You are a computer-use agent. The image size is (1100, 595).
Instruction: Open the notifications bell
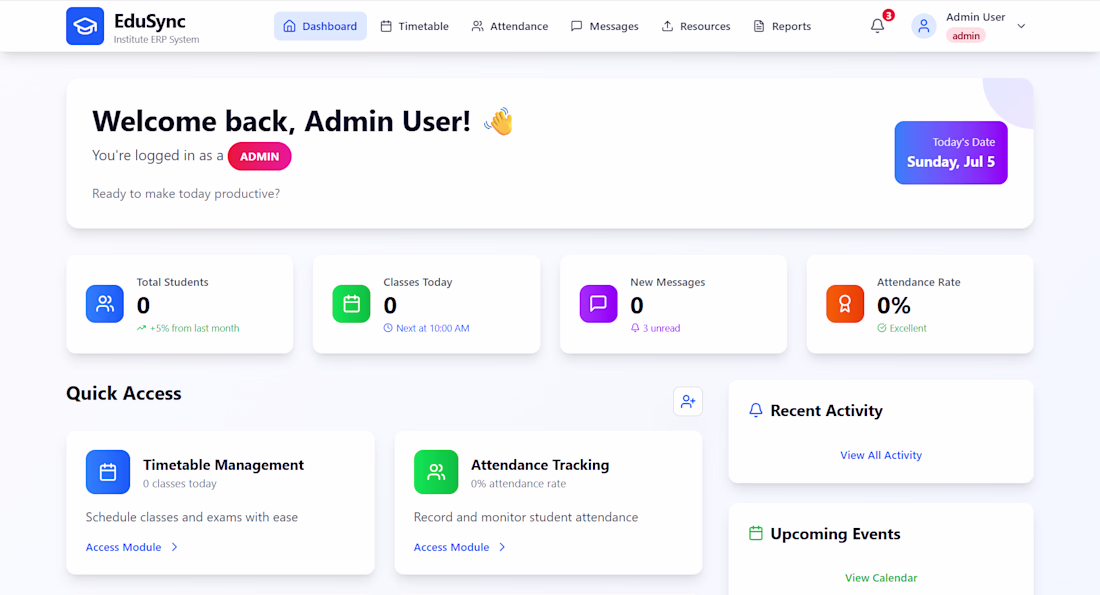(877, 27)
